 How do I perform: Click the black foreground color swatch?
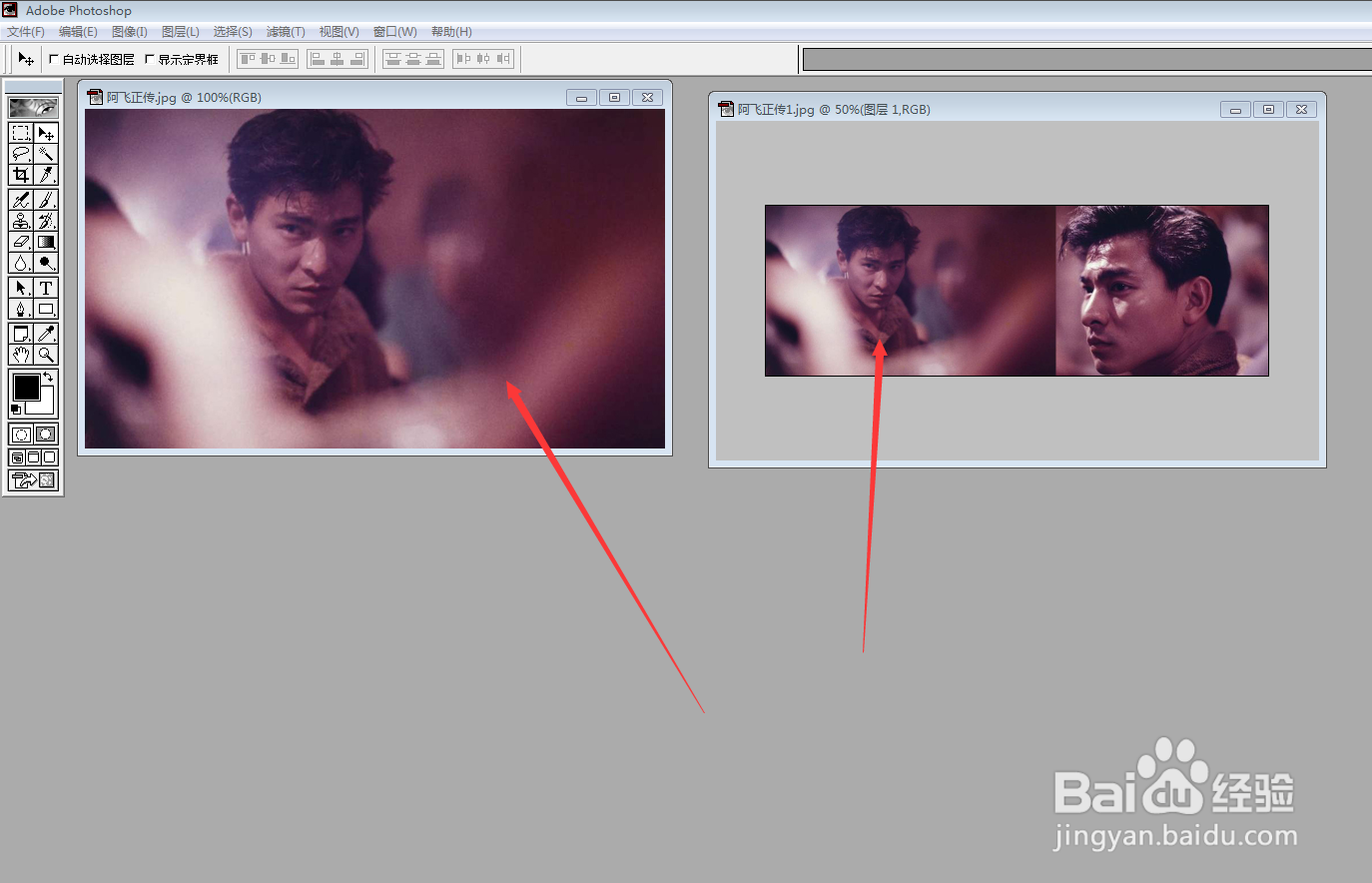[26, 387]
